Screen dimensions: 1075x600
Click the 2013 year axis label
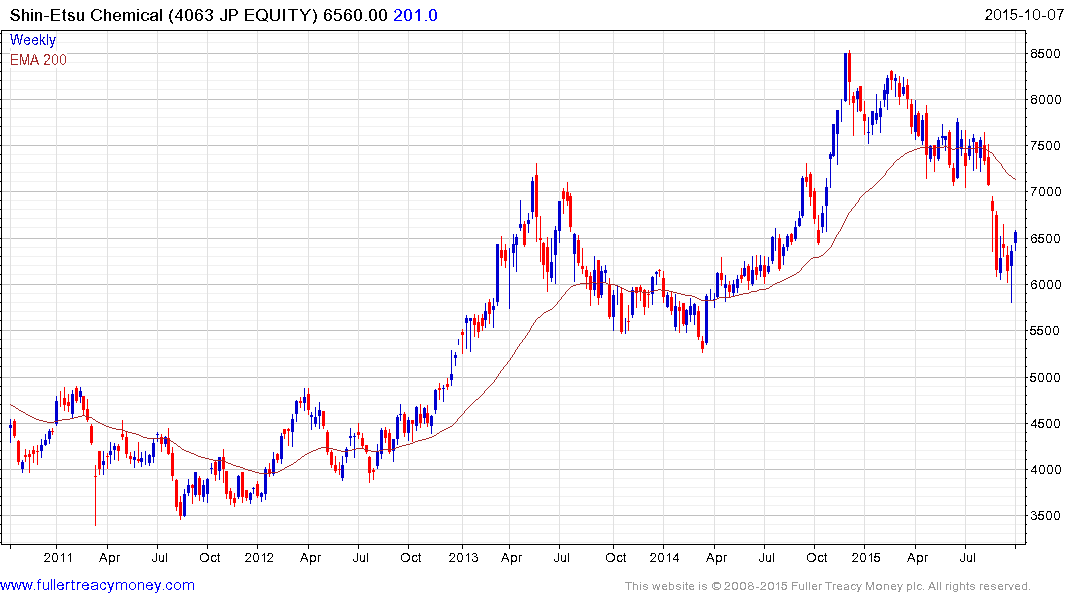pyautogui.click(x=463, y=557)
